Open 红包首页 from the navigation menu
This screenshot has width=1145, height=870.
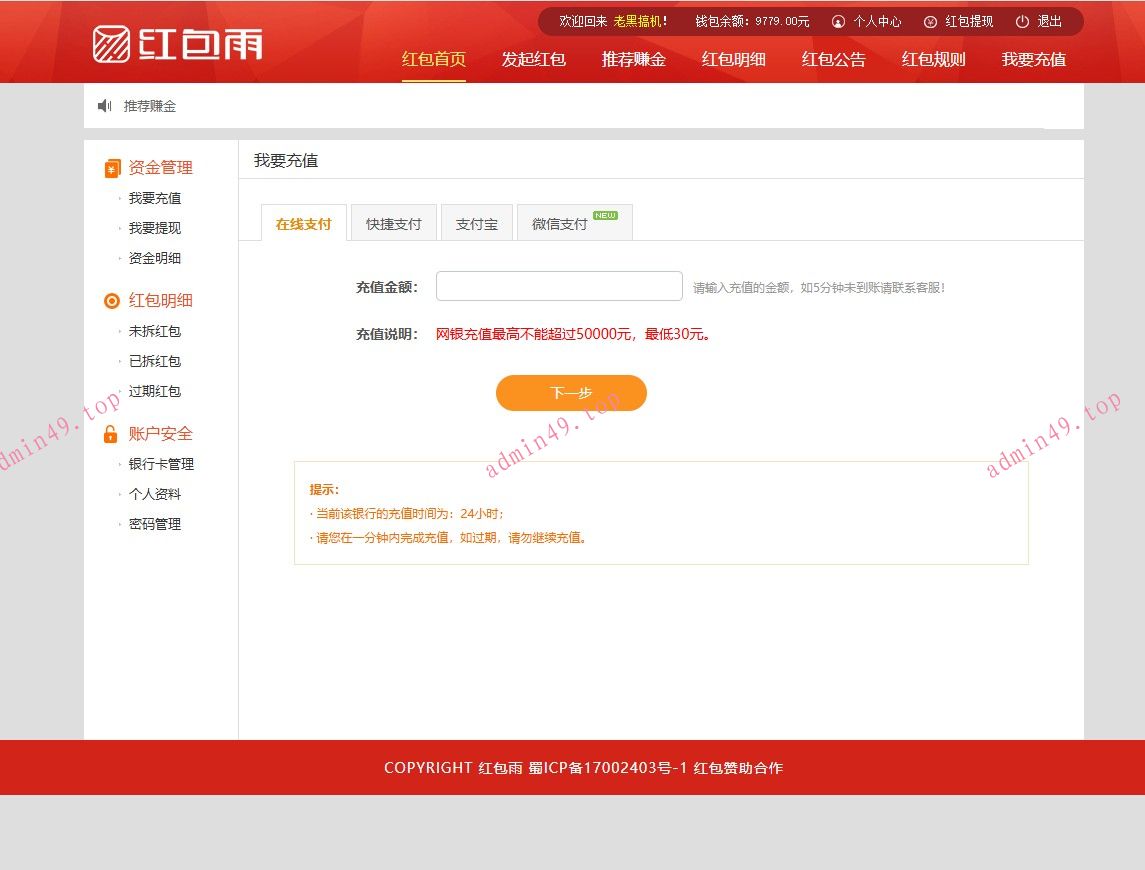[x=433, y=60]
